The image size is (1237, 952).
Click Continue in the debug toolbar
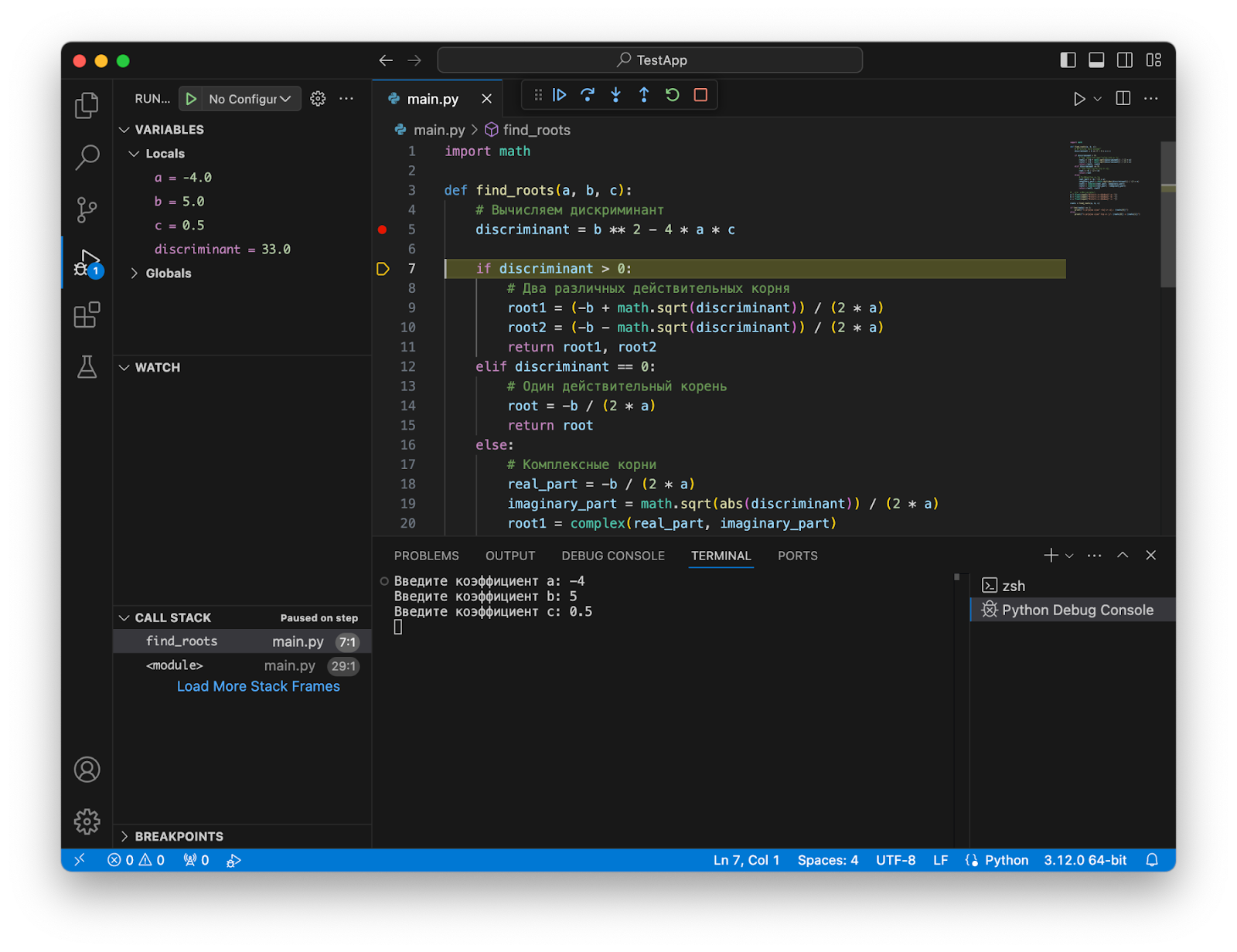[560, 95]
